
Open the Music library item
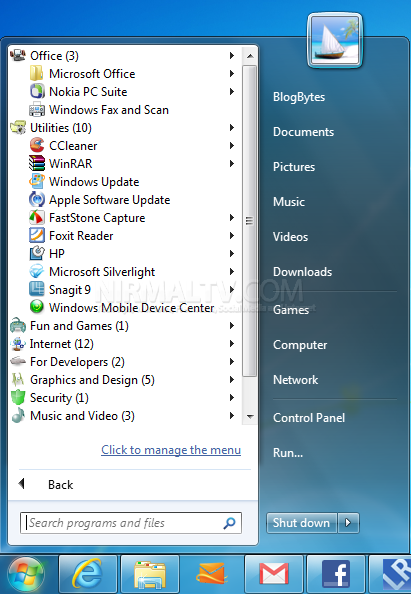coord(289,202)
